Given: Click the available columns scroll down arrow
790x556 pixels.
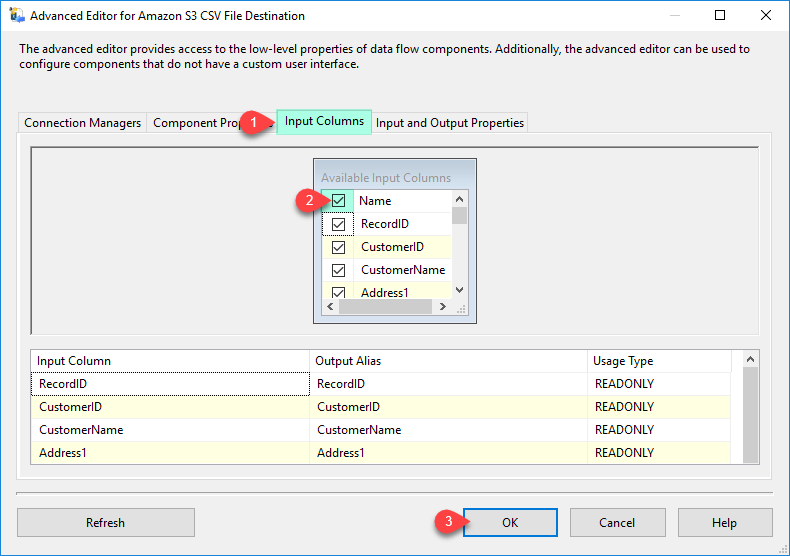Looking at the screenshot, I should click(x=459, y=290).
